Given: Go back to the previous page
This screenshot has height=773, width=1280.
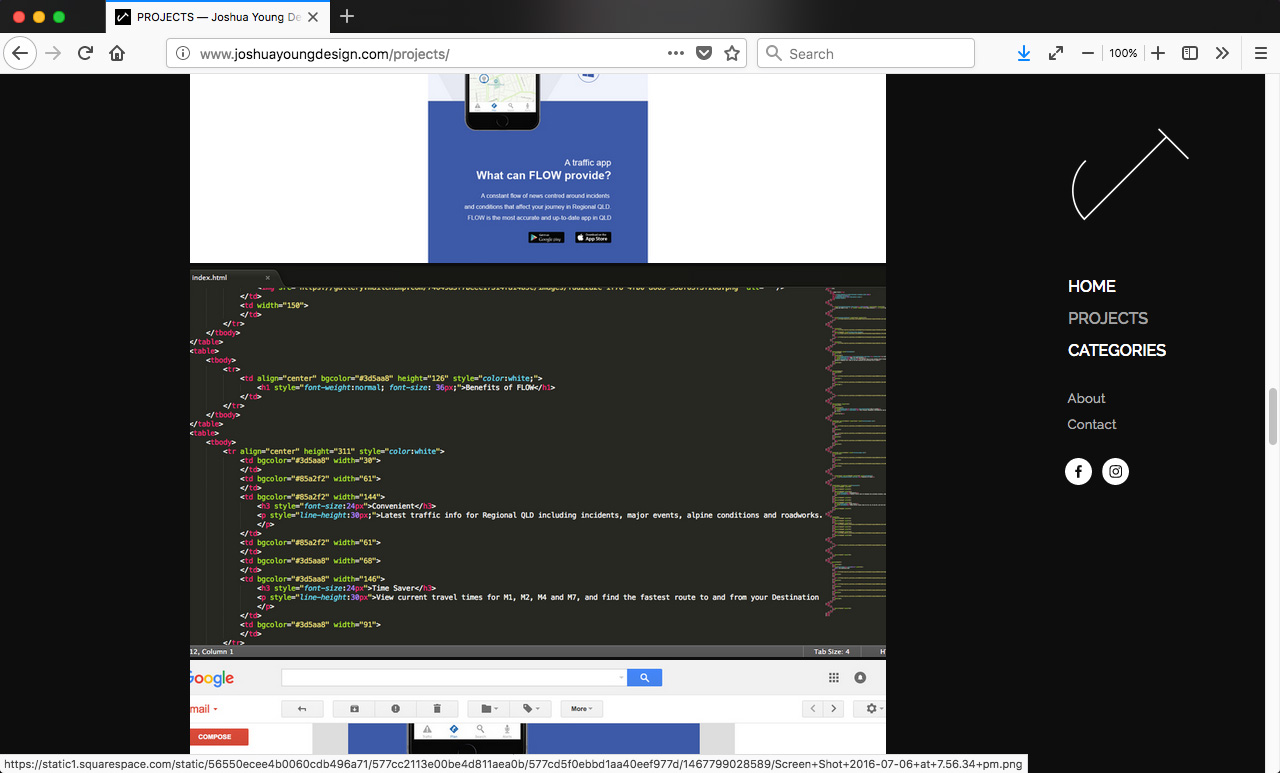Looking at the screenshot, I should [x=20, y=53].
